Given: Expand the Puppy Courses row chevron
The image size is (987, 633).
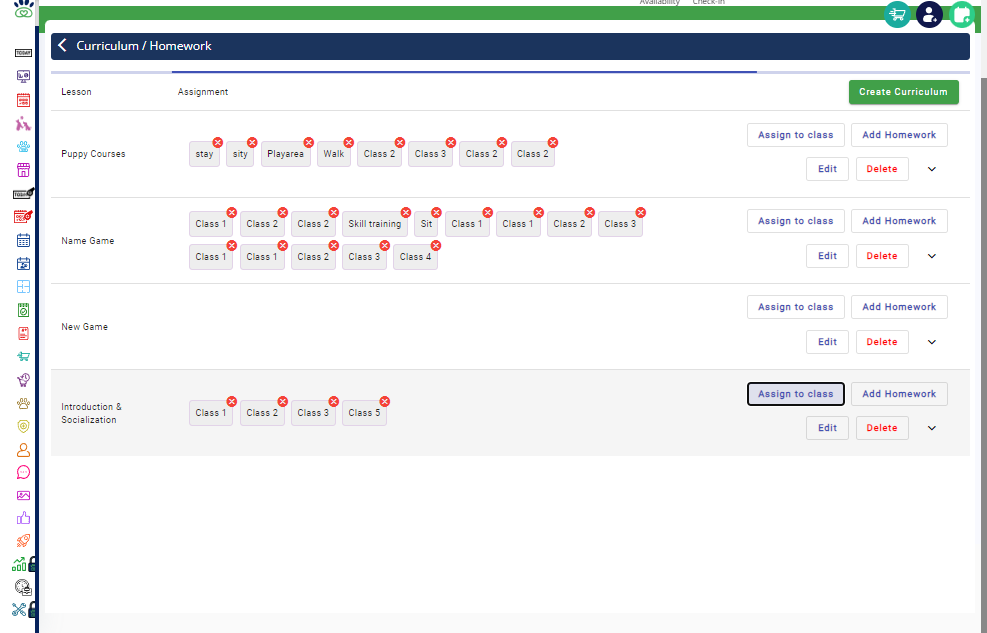Looking at the screenshot, I should click(x=932, y=169).
